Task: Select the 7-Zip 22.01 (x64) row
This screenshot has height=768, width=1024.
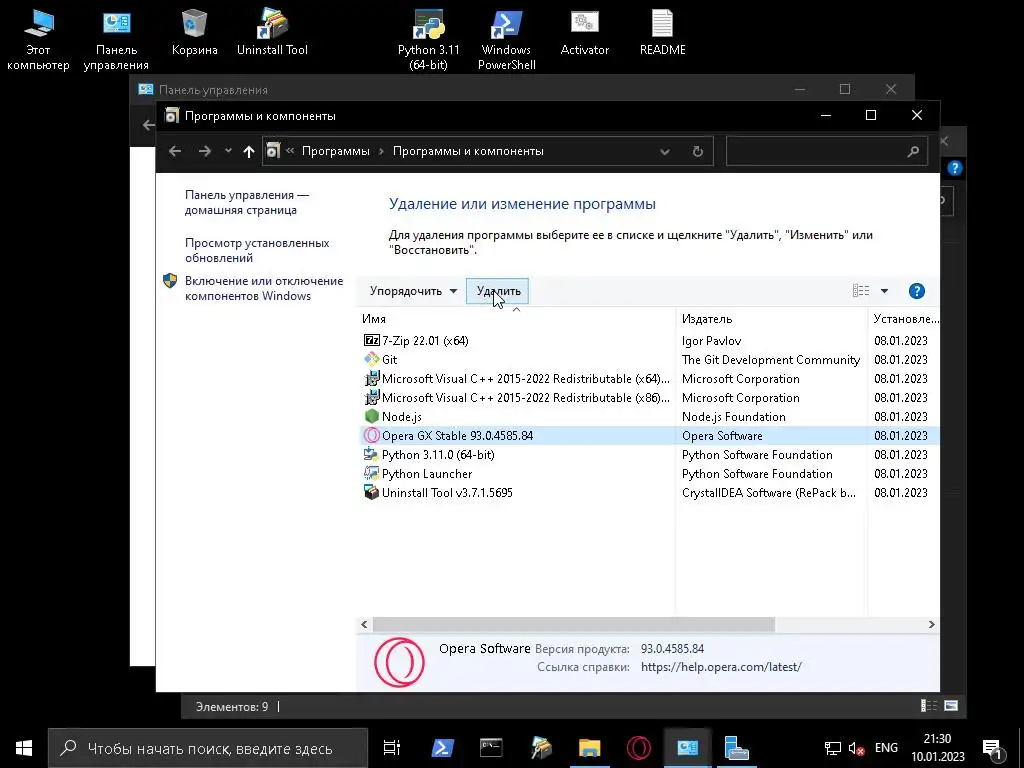Action: 650,340
